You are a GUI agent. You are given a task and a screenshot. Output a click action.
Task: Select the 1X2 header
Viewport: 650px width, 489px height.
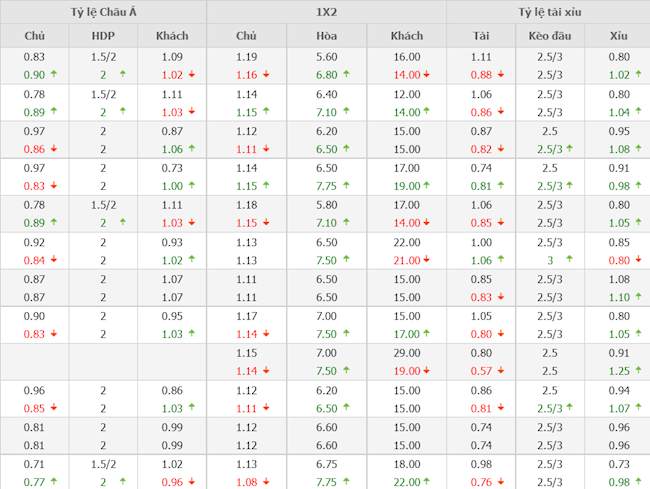(326, 12)
